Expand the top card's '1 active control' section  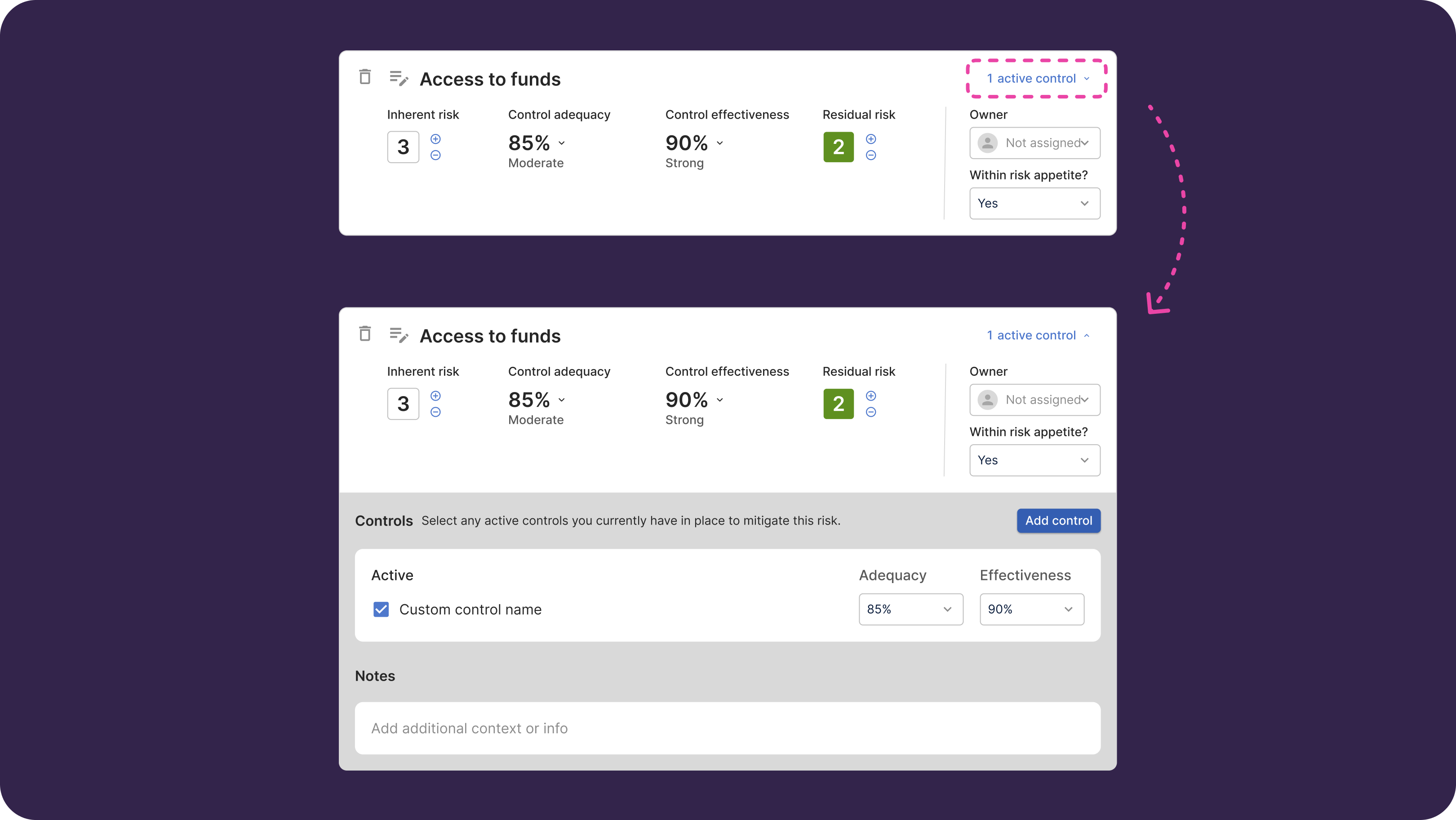coord(1037,79)
